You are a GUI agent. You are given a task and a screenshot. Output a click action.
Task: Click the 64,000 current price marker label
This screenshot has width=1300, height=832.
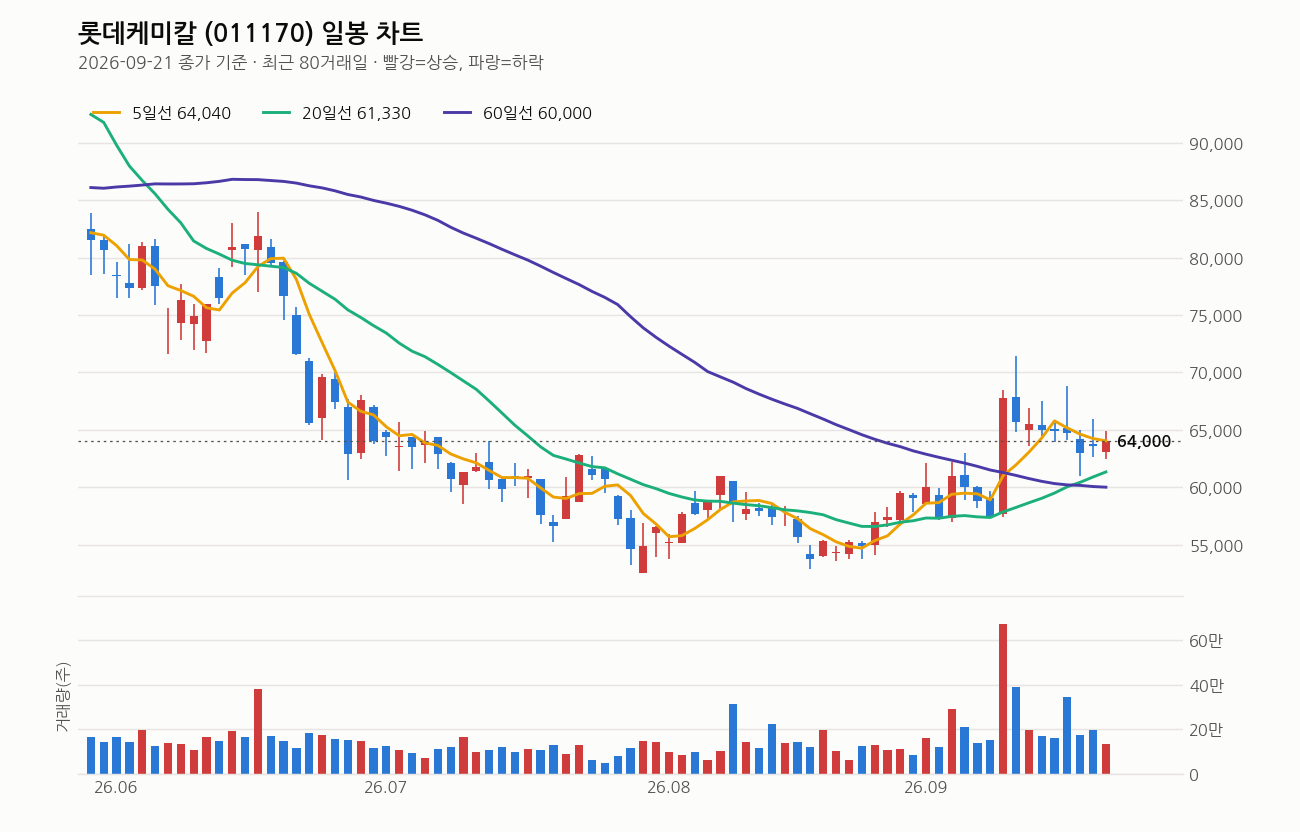pos(1144,442)
